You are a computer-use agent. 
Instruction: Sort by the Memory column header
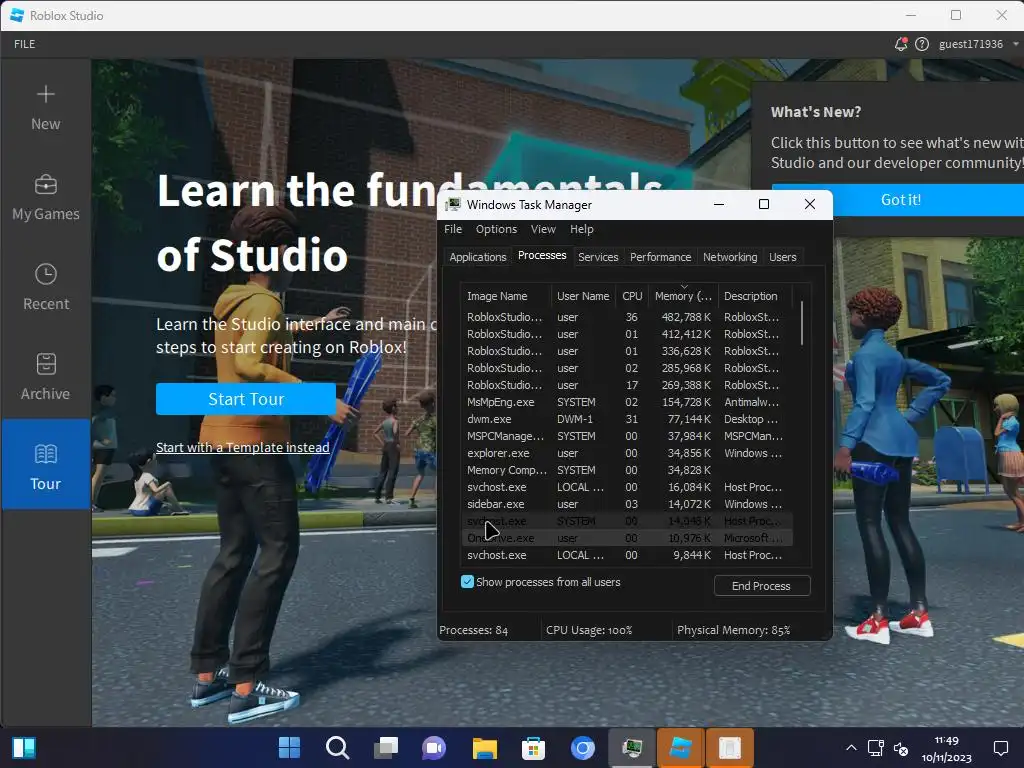point(683,296)
